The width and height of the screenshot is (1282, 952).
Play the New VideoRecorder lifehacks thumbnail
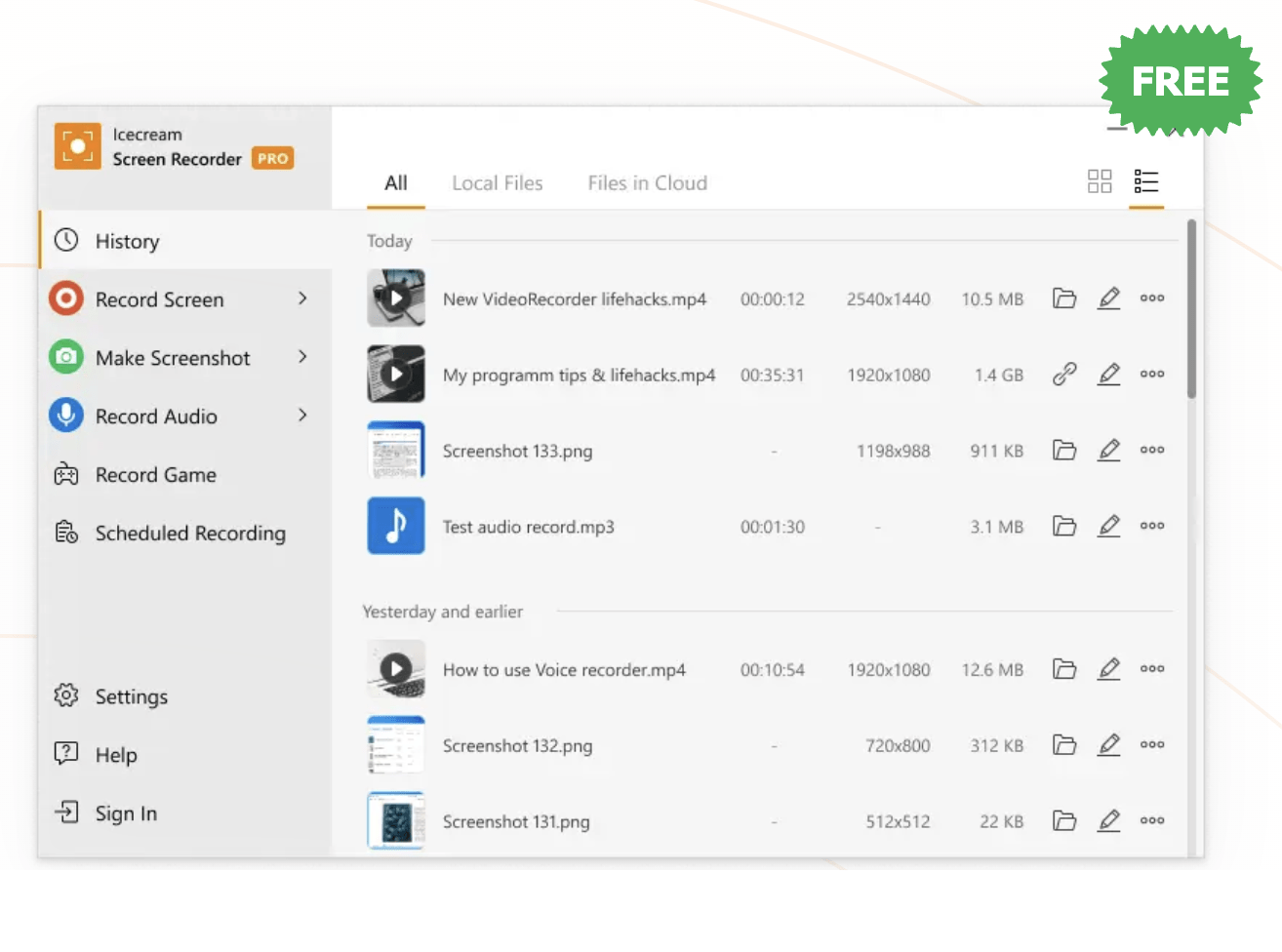point(396,298)
